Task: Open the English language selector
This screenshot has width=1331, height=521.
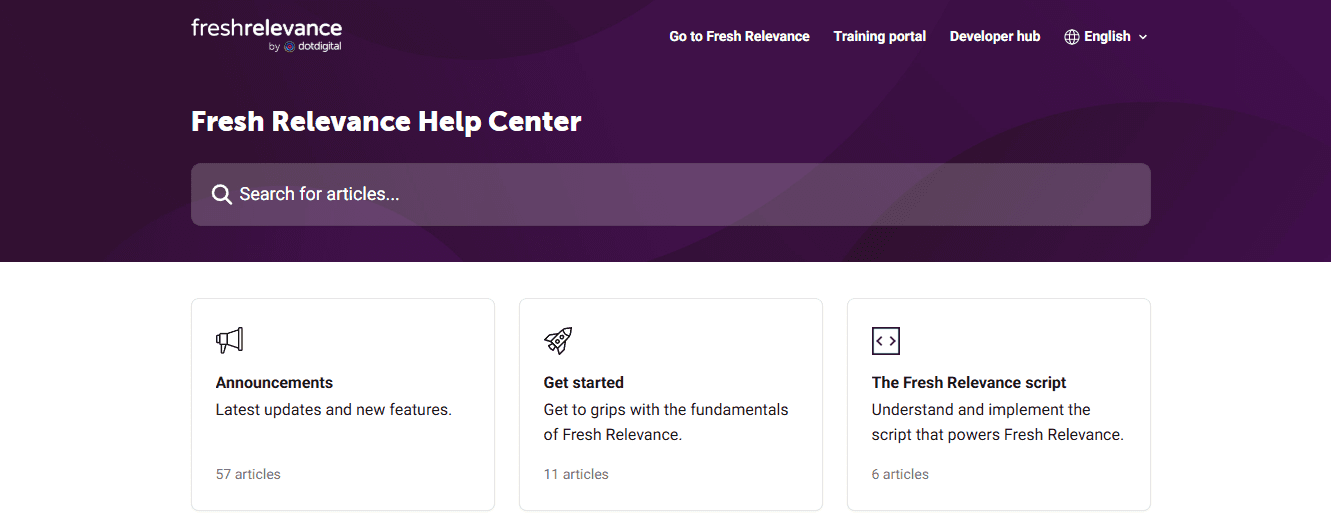Action: [1107, 37]
